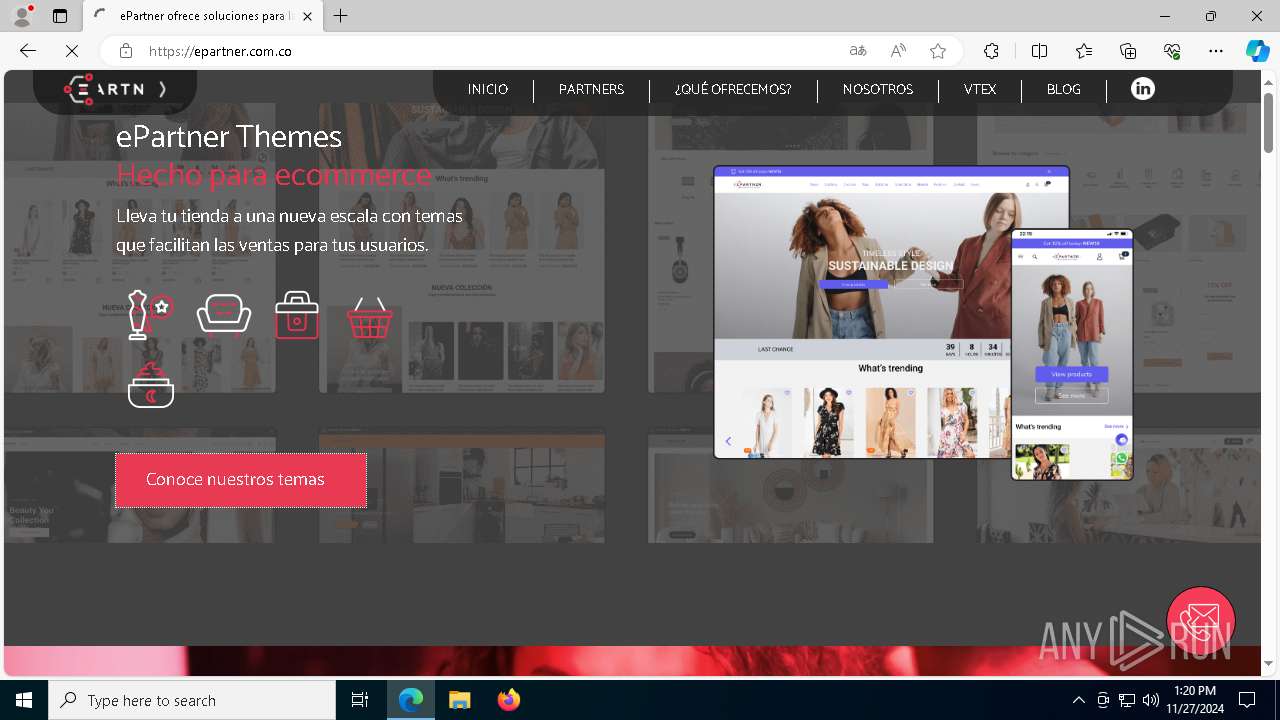The width and height of the screenshot is (1280, 720).
Task: Open the notification center icon
Action: pos(1247,700)
